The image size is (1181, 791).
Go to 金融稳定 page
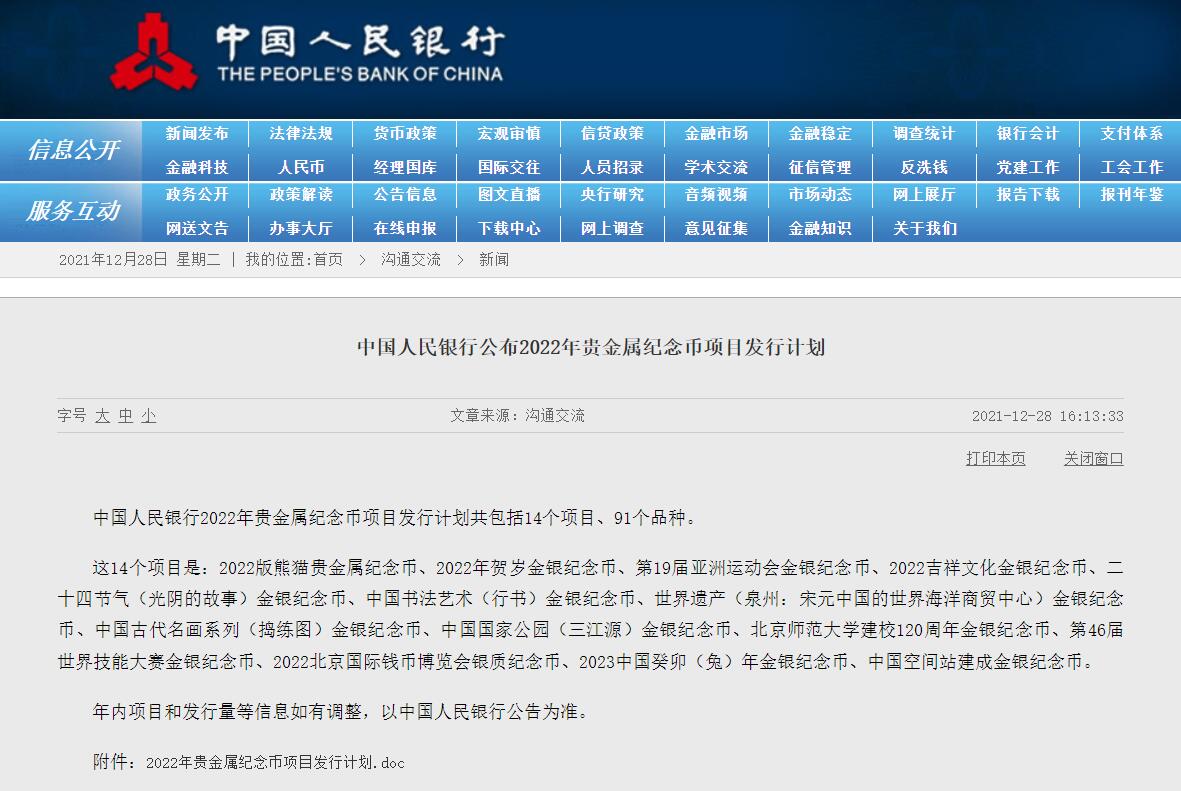click(820, 133)
